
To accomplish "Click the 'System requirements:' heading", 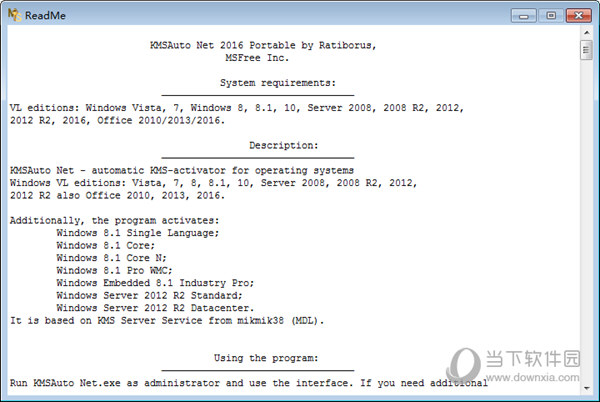I will [277, 83].
